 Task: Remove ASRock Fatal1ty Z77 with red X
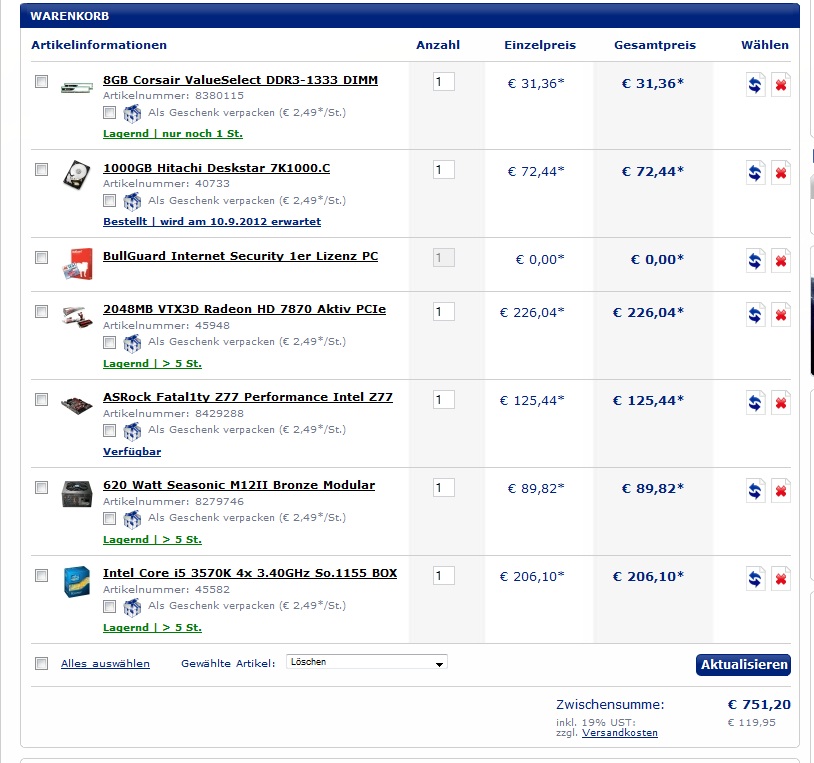[x=781, y=403]
